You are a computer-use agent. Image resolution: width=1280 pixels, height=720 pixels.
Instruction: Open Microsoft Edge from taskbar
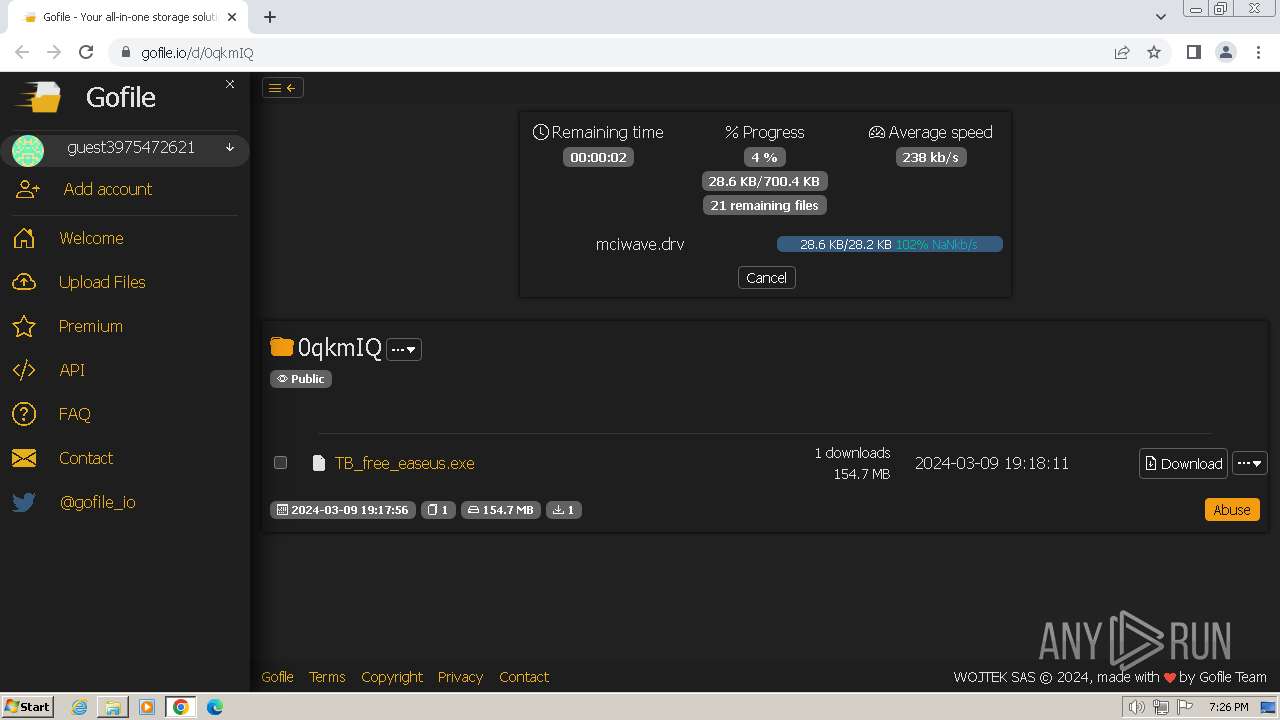point(214,707)
